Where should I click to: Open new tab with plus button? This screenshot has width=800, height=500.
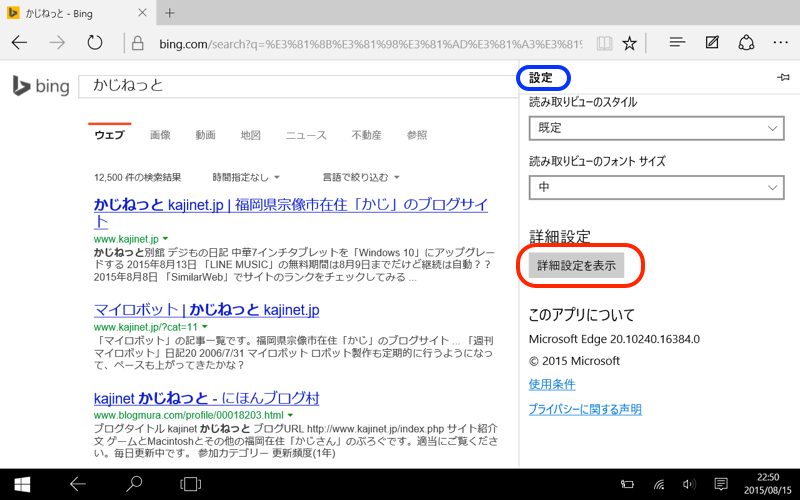click(x=170, y=13)
